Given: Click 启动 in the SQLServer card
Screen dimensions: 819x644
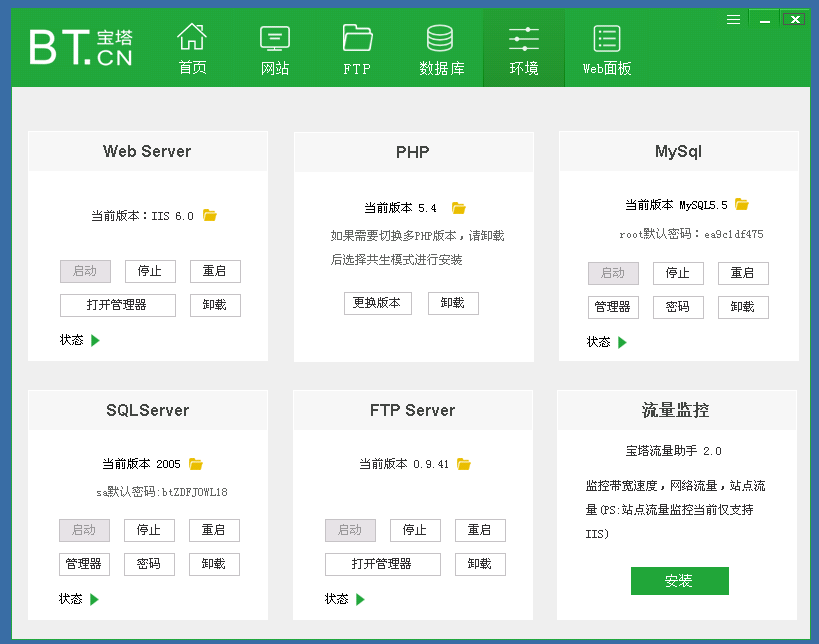Looking at the screenshot, I should 84,530.
